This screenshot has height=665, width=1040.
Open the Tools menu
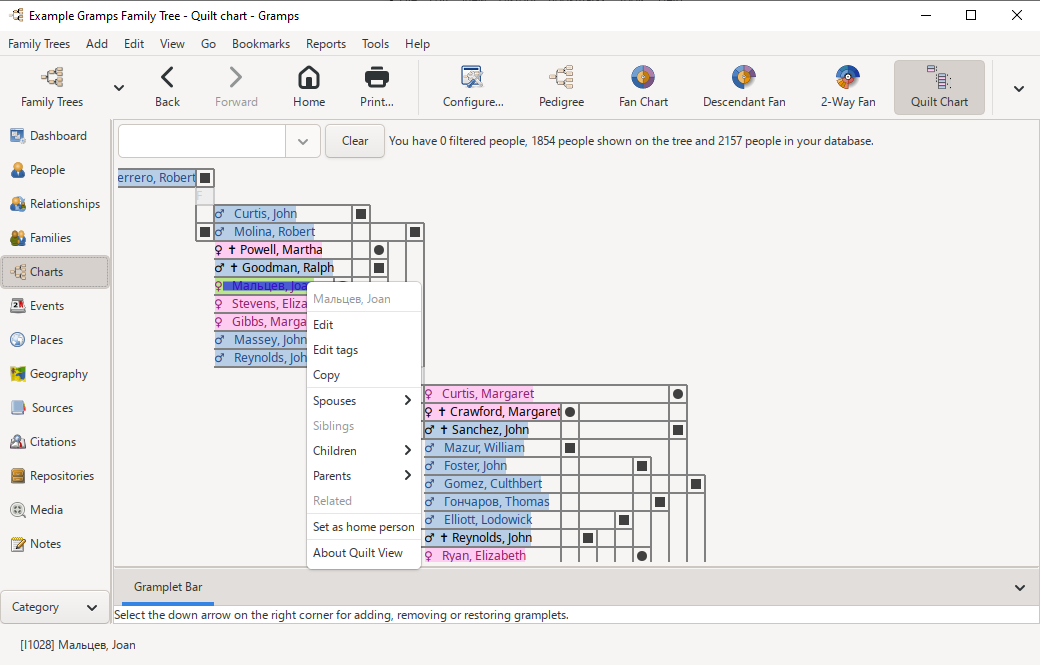pyautogui.click(x=375, y=44)
